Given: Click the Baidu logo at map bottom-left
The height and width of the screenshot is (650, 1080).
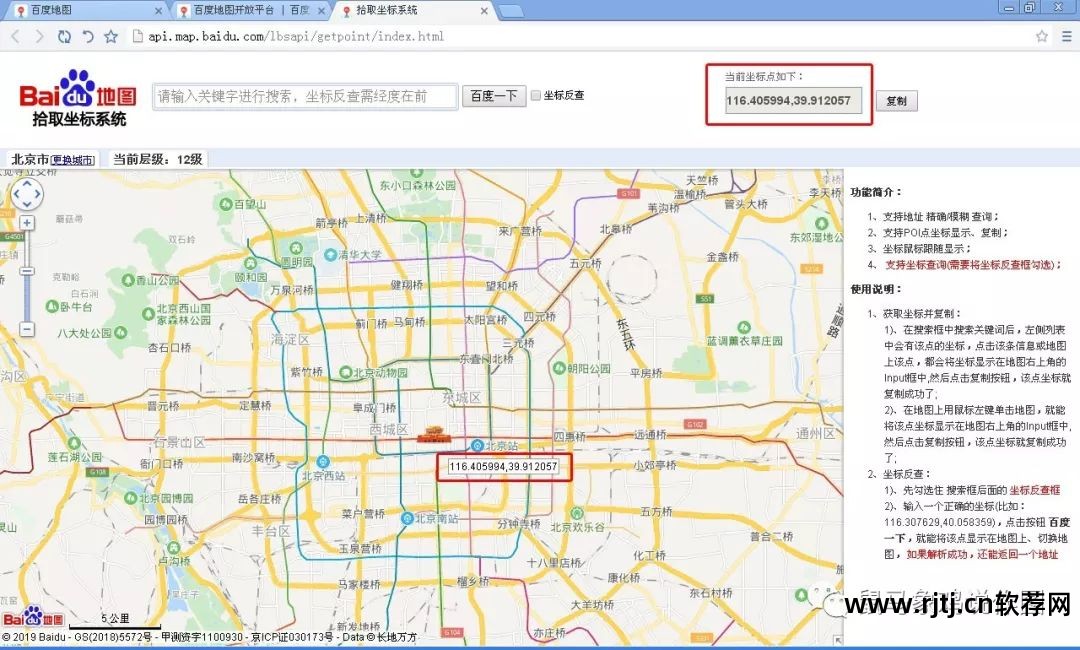Looking at the screenshot, I should point(33,616).
